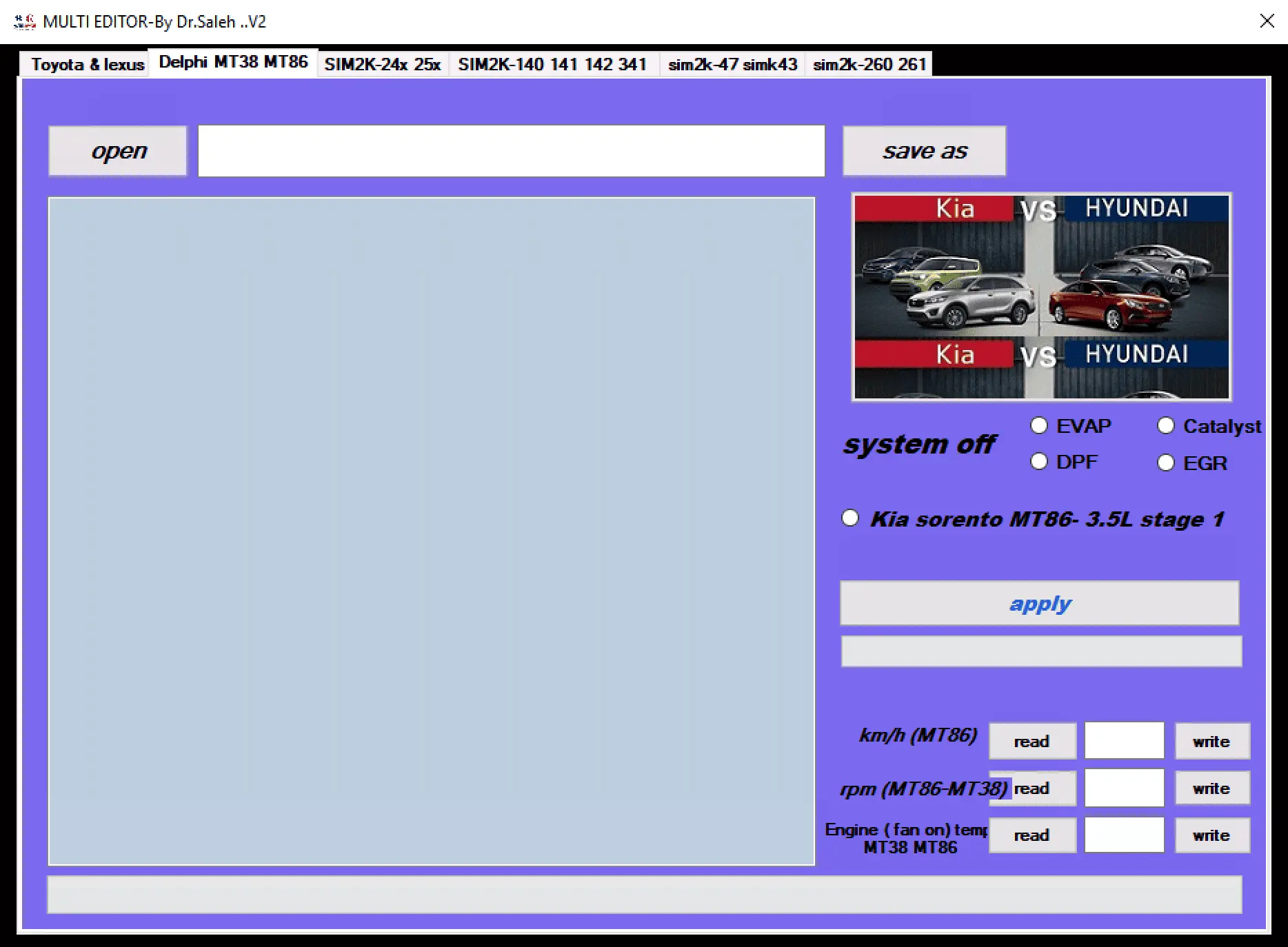The width and height of the screenshot is (1288, 947).
Task: Click the open button
Action: pos(118,151)
